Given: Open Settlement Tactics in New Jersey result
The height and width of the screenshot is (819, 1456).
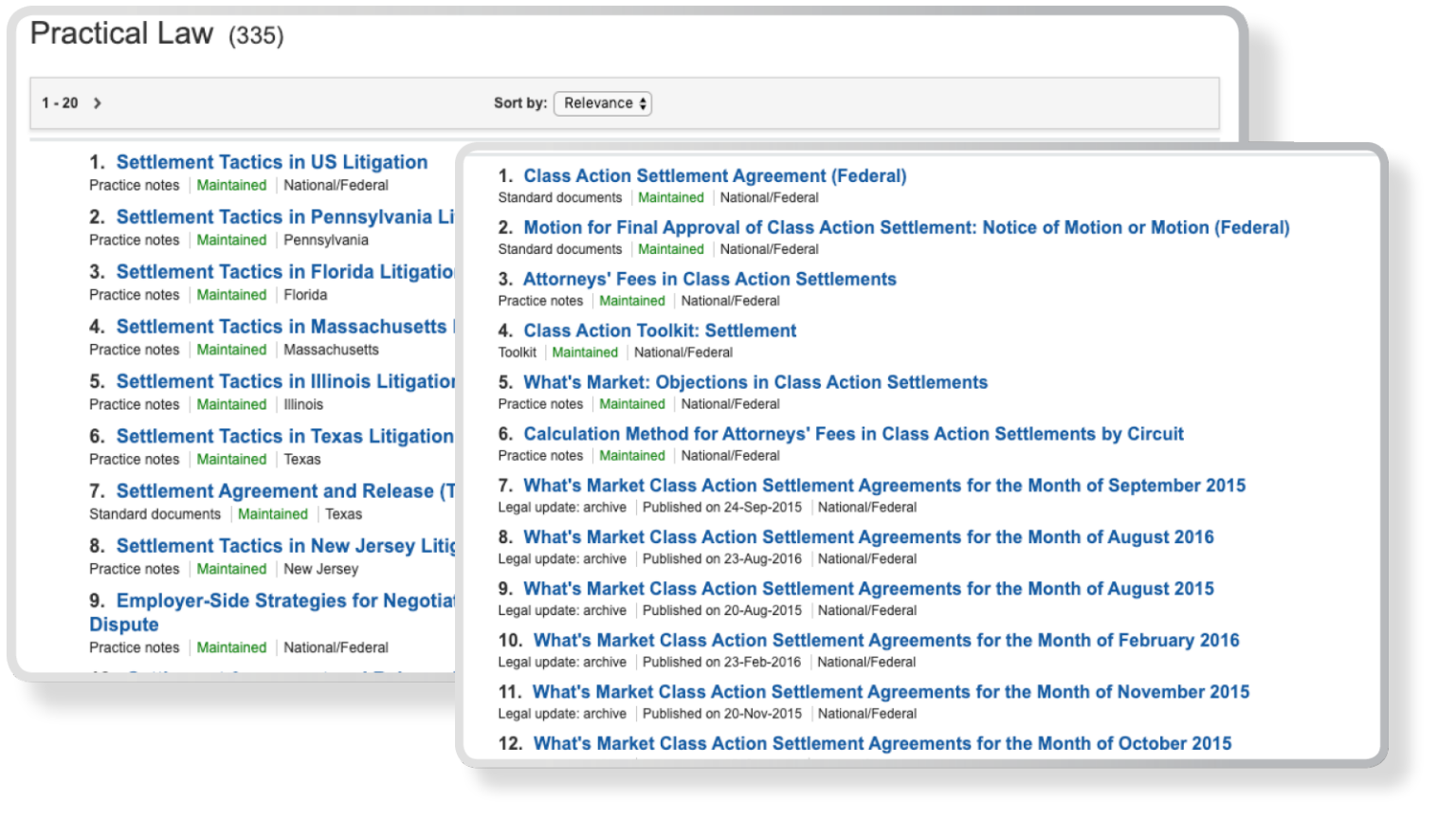Looking at the screenshot, I should [284, 546].
